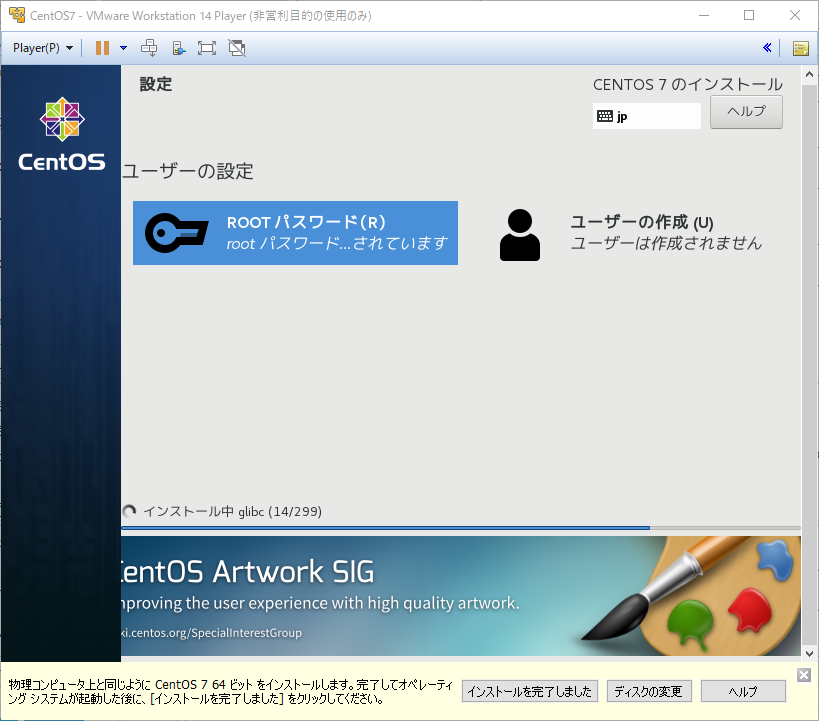Click the ディスクの変更 button

tap(648, 691)
